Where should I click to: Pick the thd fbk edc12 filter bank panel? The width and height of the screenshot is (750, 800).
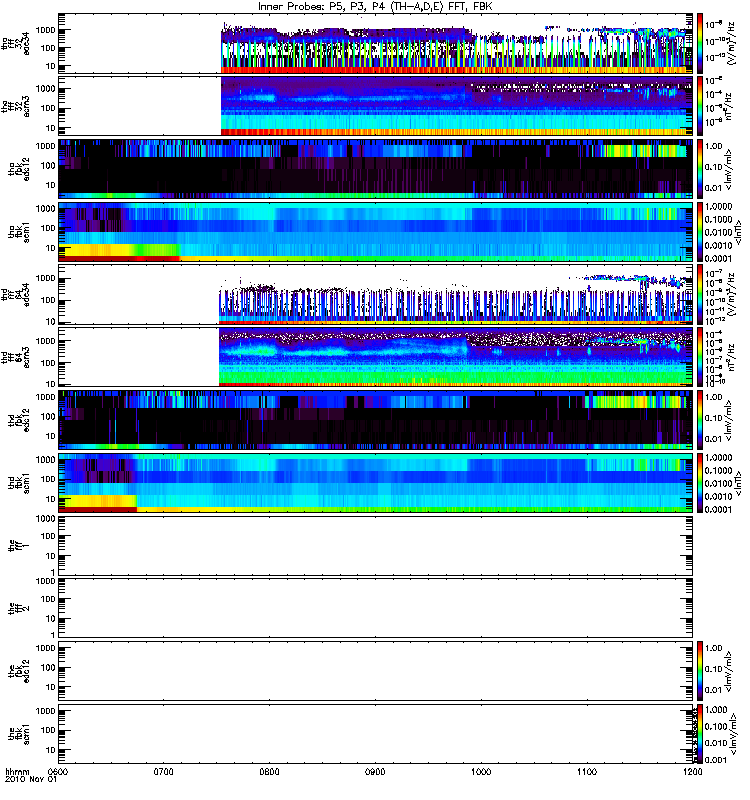(376, 420)
